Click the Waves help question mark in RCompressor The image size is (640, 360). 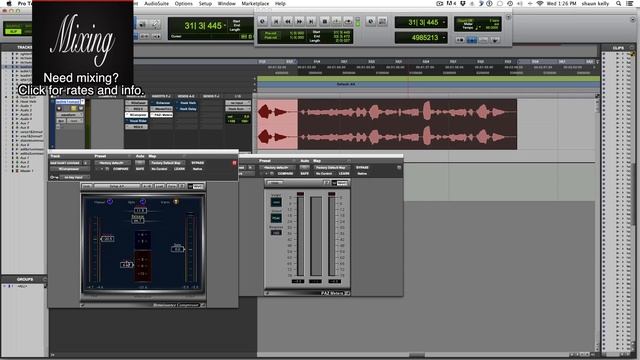(182, 186)
